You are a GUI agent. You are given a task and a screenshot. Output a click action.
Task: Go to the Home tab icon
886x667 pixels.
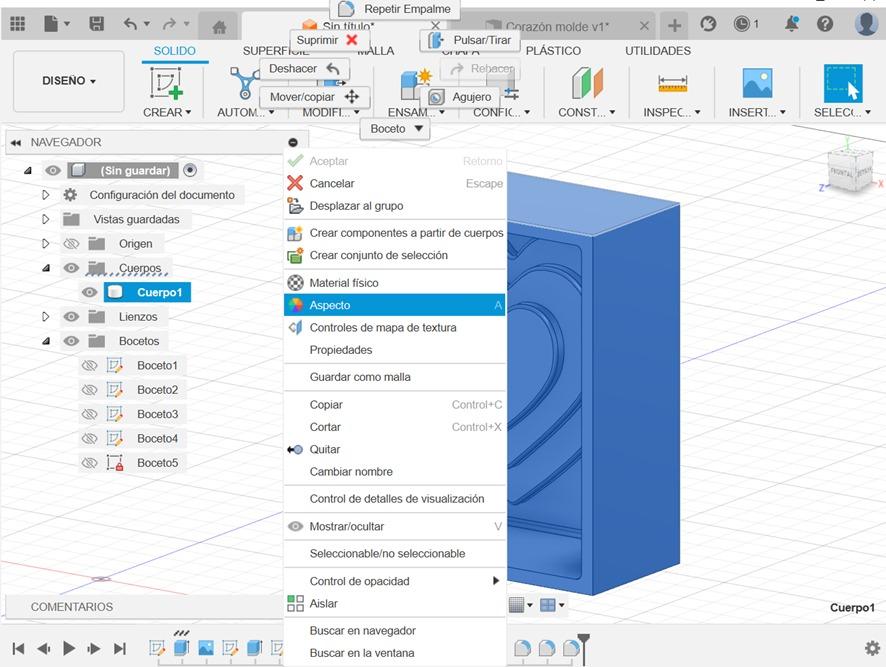[219, 27]
